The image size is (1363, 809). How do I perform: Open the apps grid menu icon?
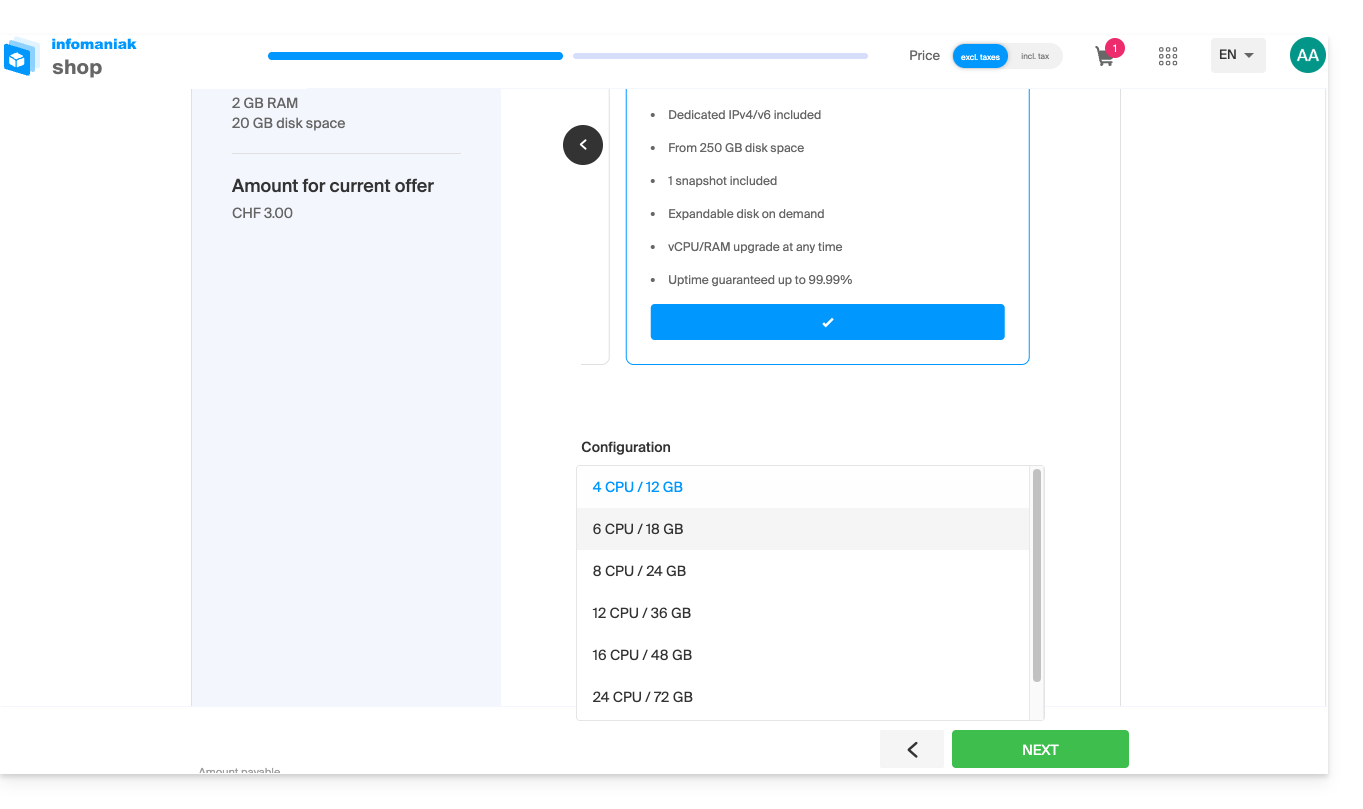tap(1168, 56)
